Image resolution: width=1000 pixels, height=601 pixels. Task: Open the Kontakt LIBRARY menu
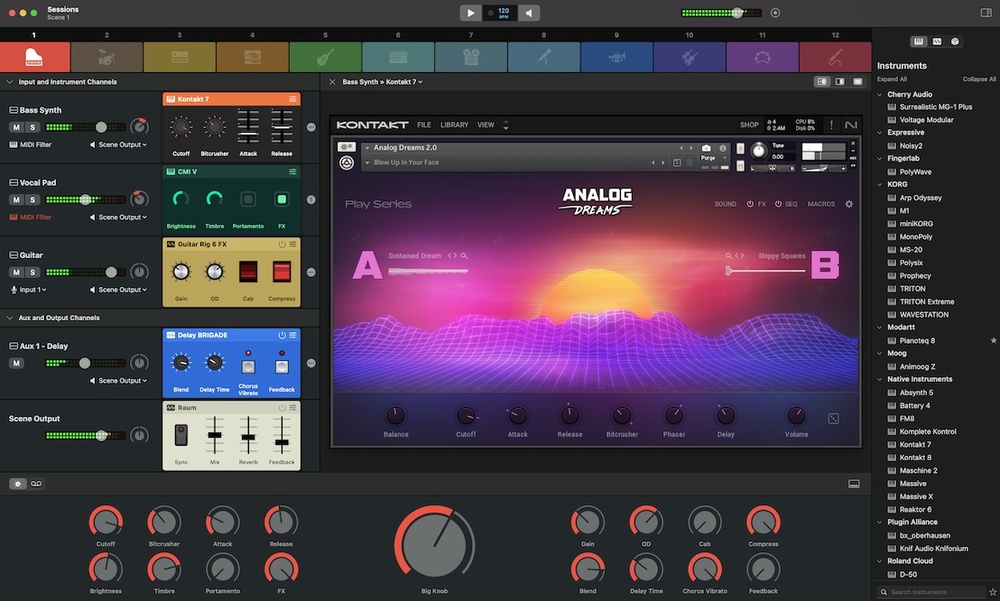(454, 125)
